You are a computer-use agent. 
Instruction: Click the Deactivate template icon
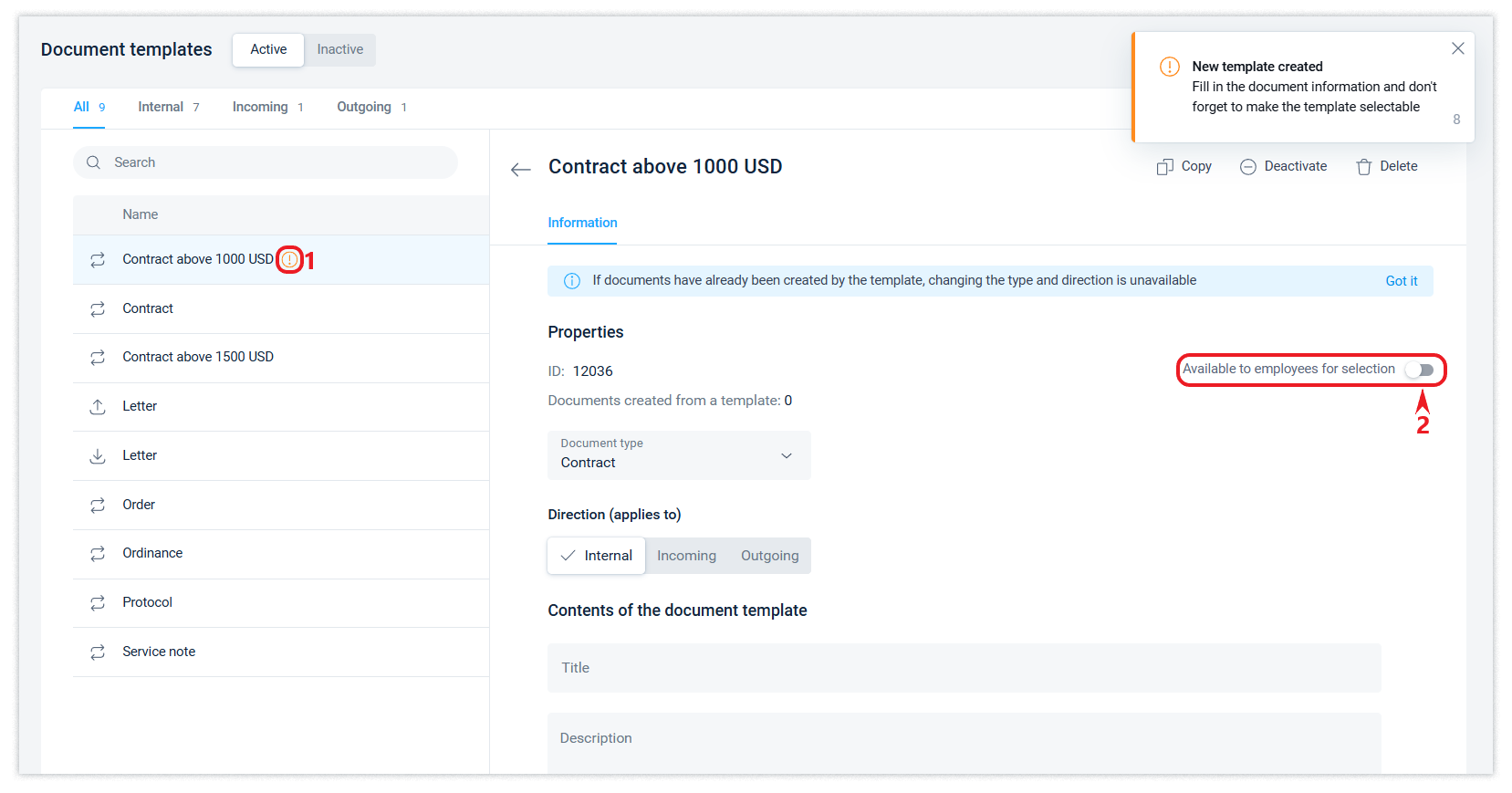click(1247, 167)
